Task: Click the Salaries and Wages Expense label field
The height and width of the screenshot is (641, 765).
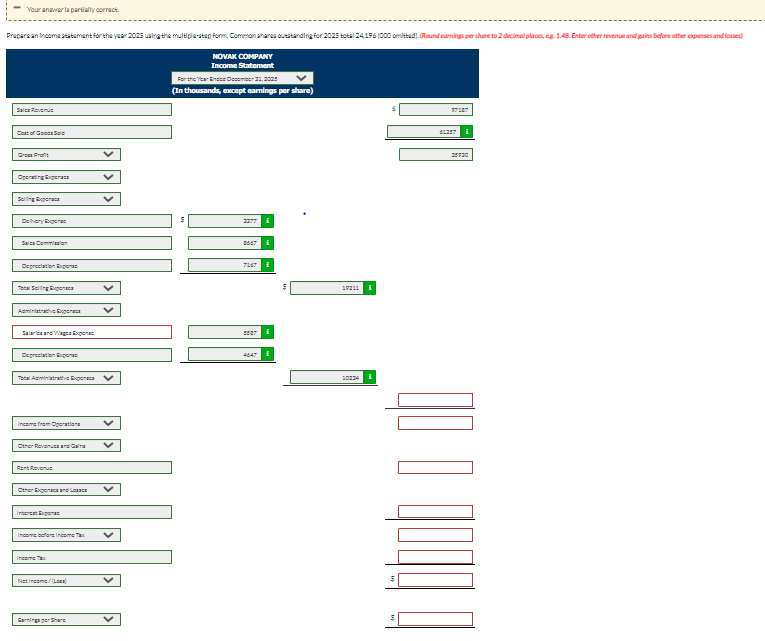Action: (x=92, y=332)
